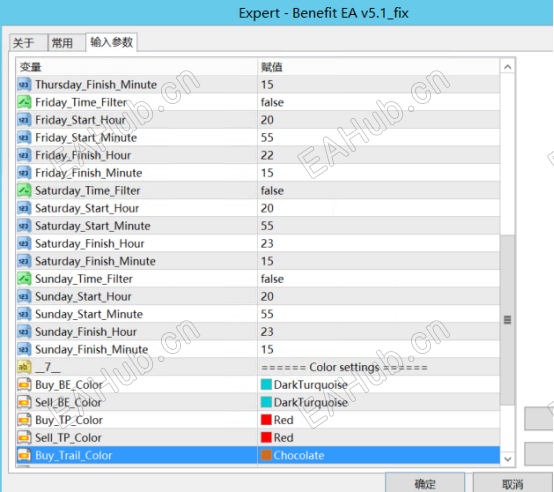Click integer icon beside Saturday_Start_Hour
Screen dimensions: 554x492
24,208
